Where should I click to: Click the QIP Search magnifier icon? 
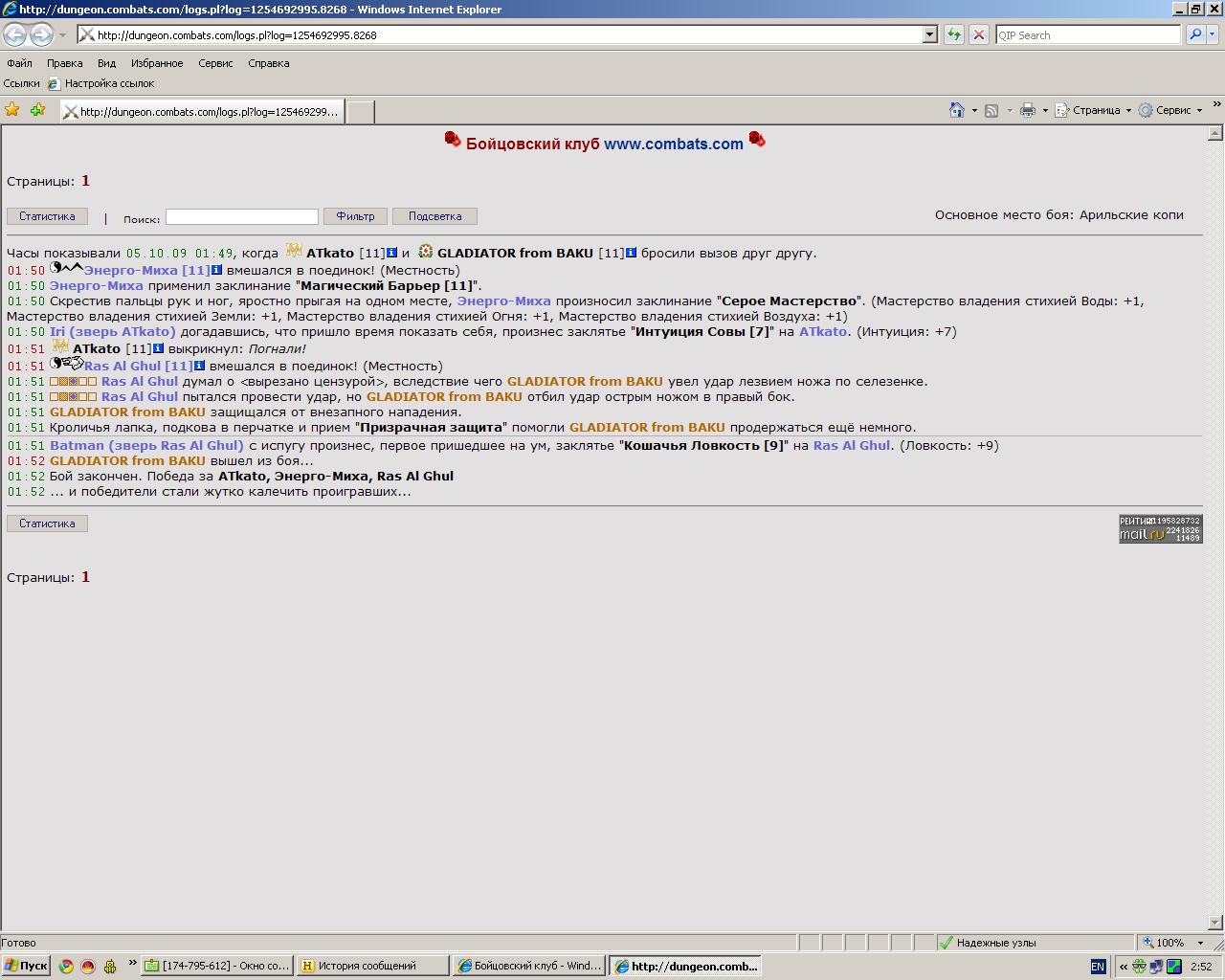pyautogui.click(x=1194, y=34)
